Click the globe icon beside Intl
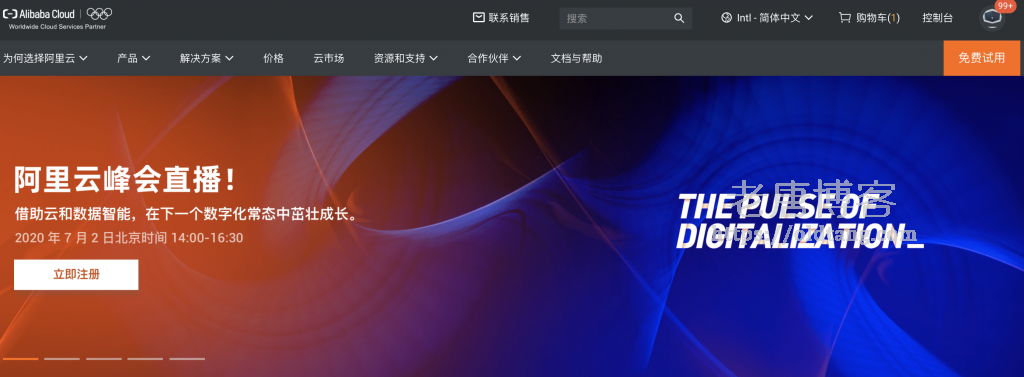Image resolution: width=1024 pixels, height=377 pixels. tap(726, 18)
